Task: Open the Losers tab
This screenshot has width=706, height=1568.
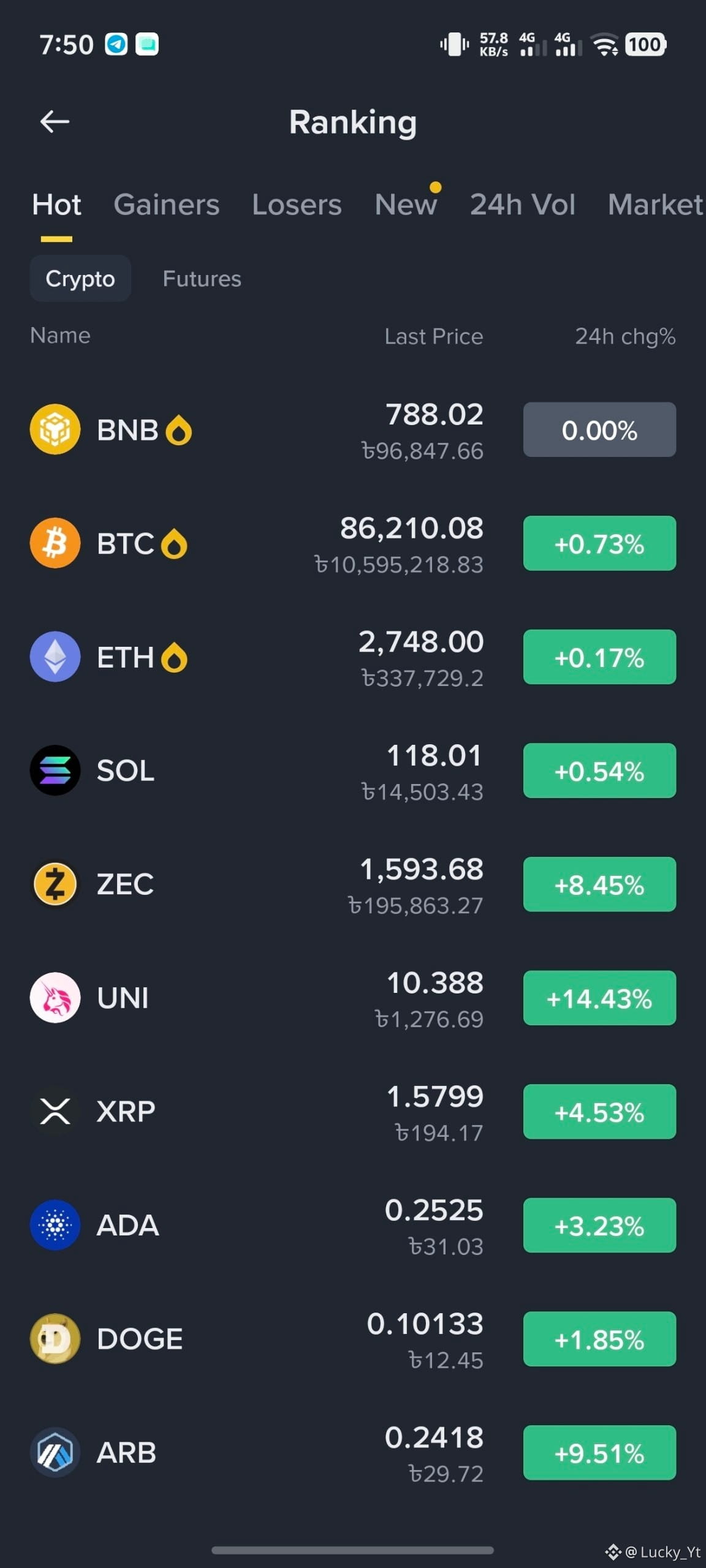Action: coord(297,205)
